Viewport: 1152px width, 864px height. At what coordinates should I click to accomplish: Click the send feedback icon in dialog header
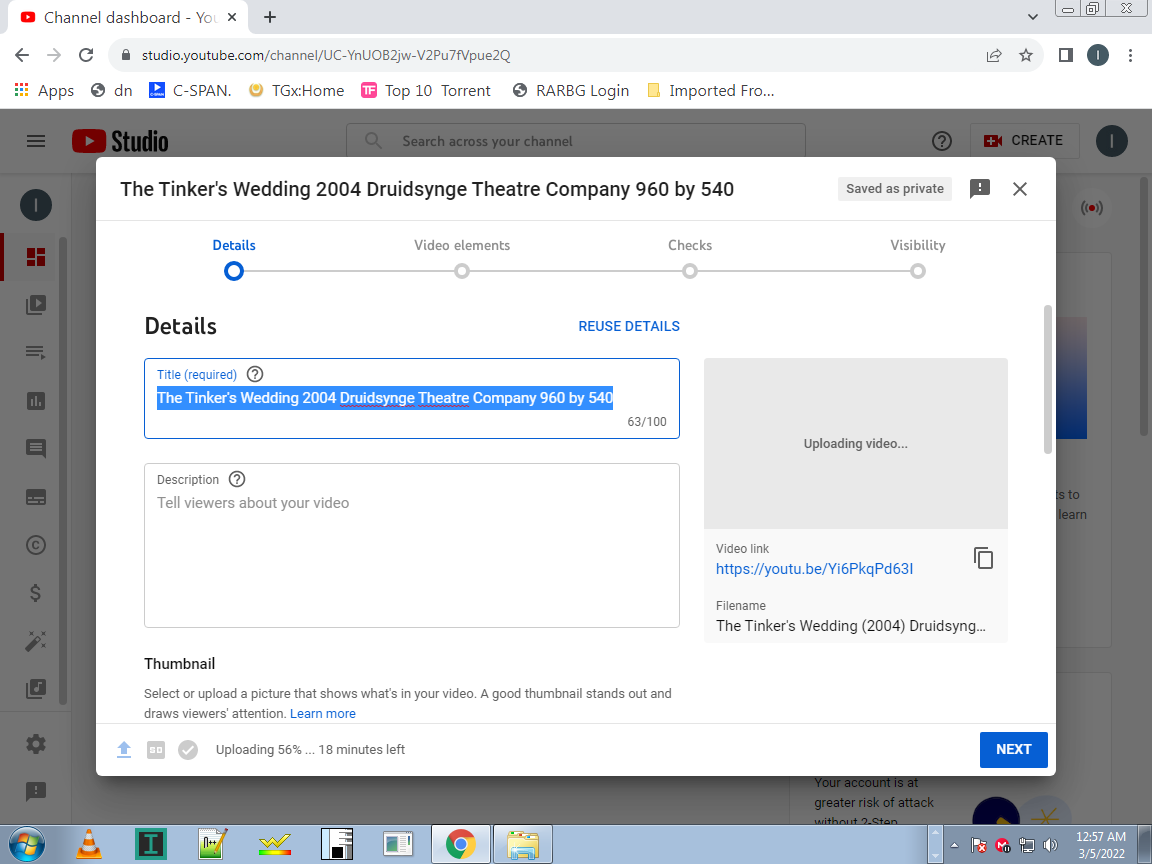(980, 189)
